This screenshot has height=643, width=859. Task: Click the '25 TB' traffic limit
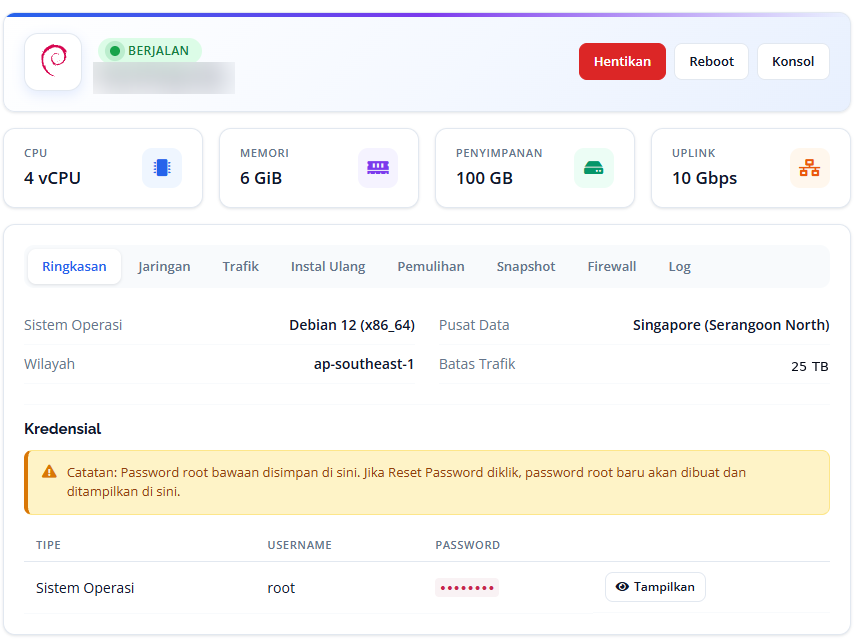coord(810,366)
